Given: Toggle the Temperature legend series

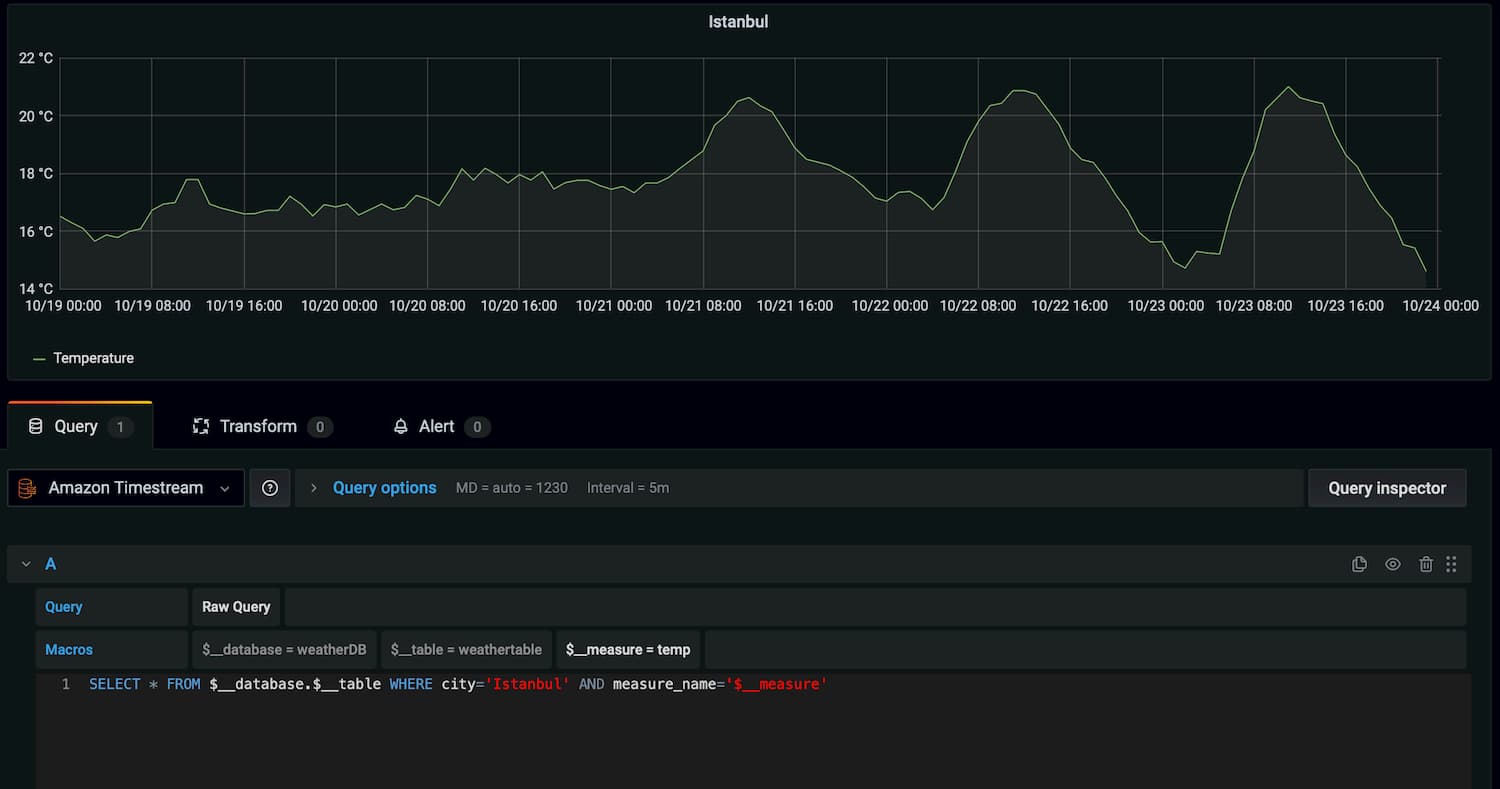Looking at the screenshot, I should (93, 358).
